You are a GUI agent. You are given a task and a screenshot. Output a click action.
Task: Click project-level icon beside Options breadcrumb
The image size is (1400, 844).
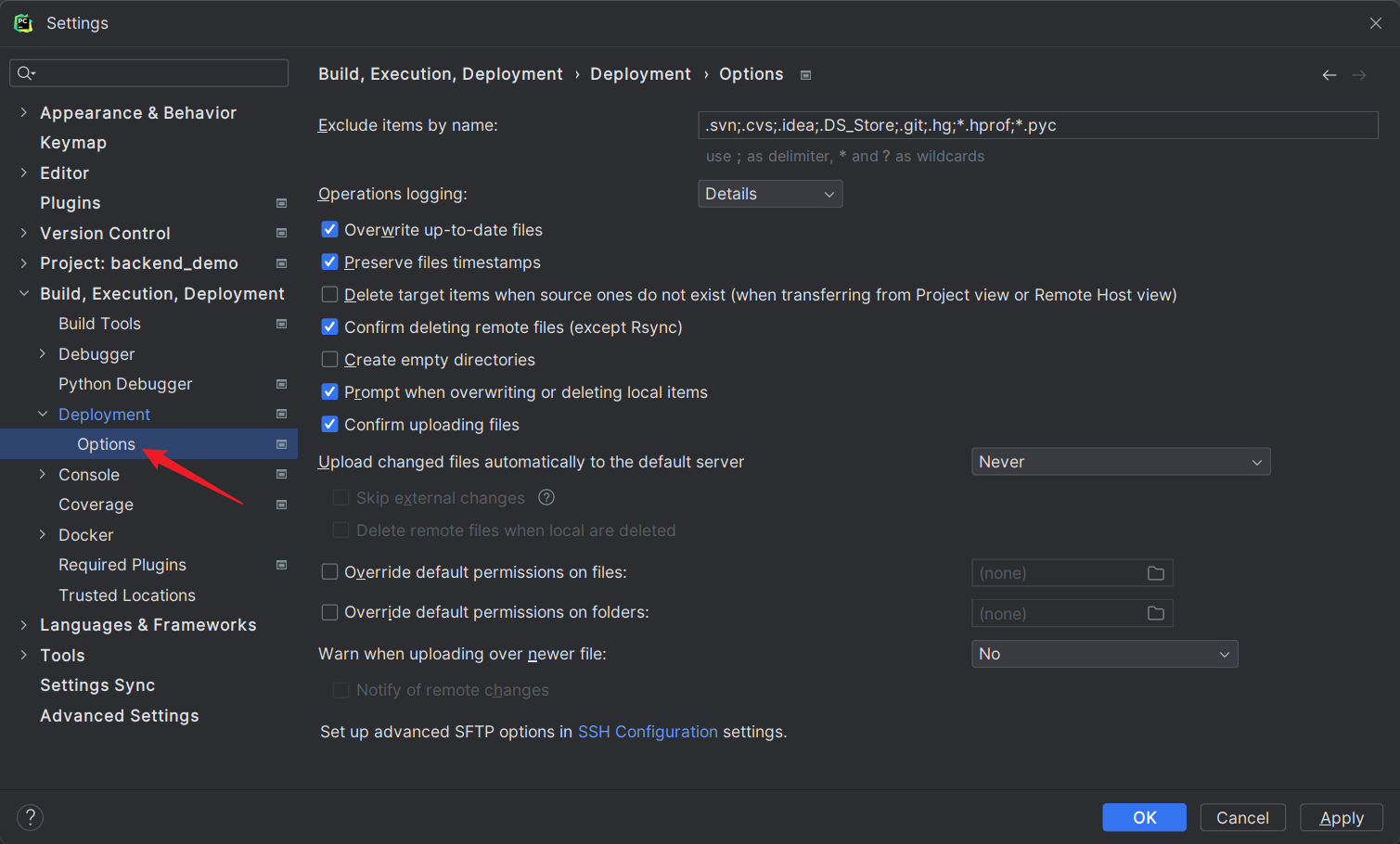805,75
